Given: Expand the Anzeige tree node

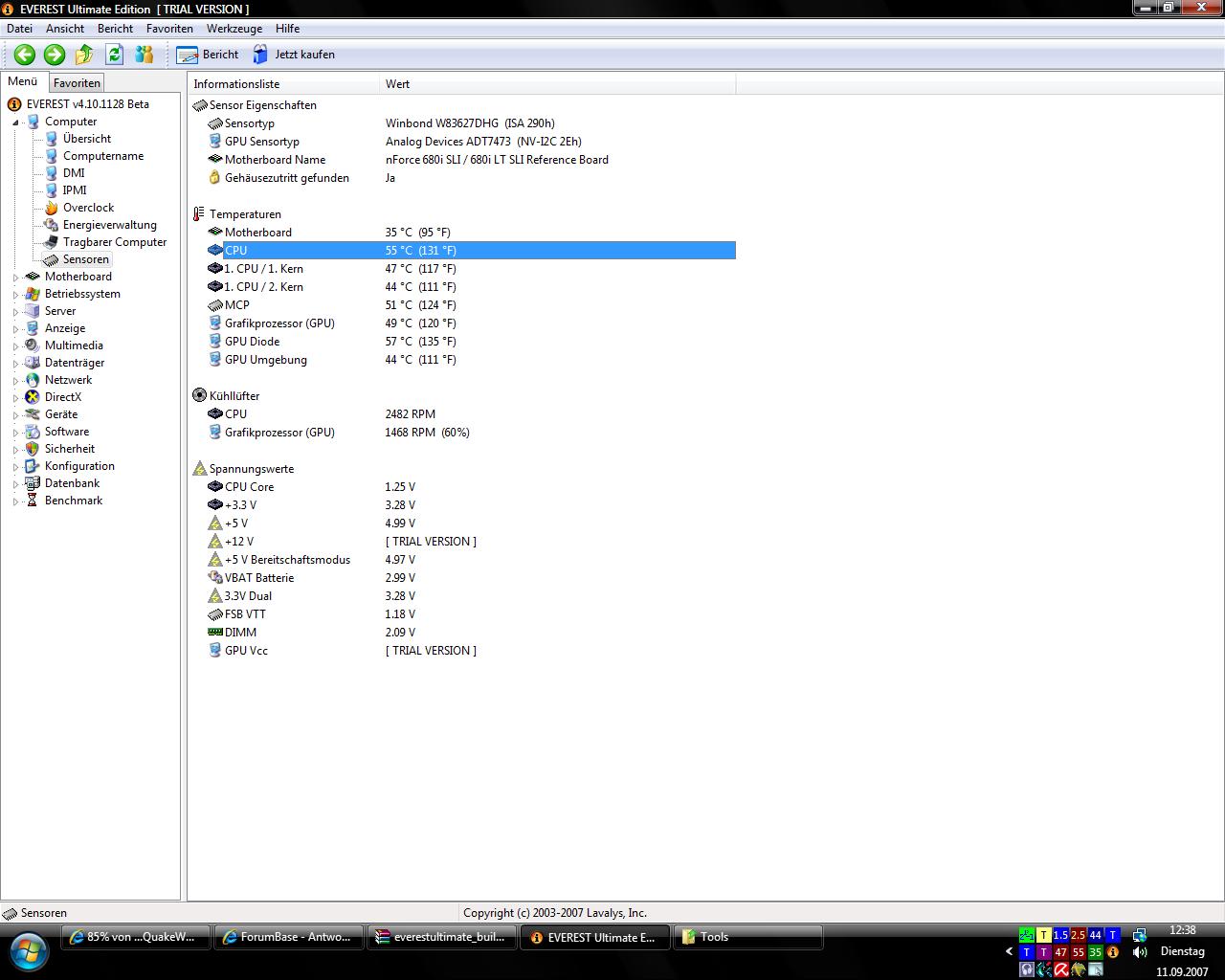Looking at the screenshot, I should tap(15, 329).
